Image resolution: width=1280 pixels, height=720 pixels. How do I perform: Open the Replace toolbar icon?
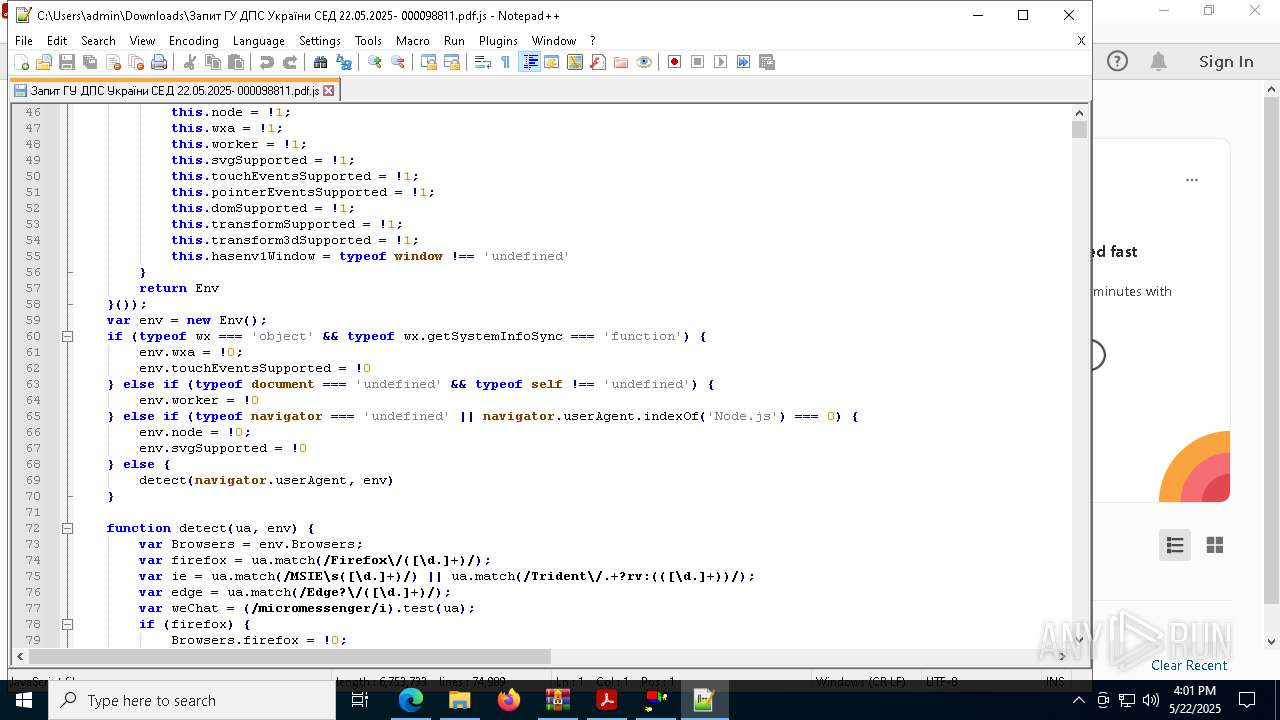click(344, 62)
